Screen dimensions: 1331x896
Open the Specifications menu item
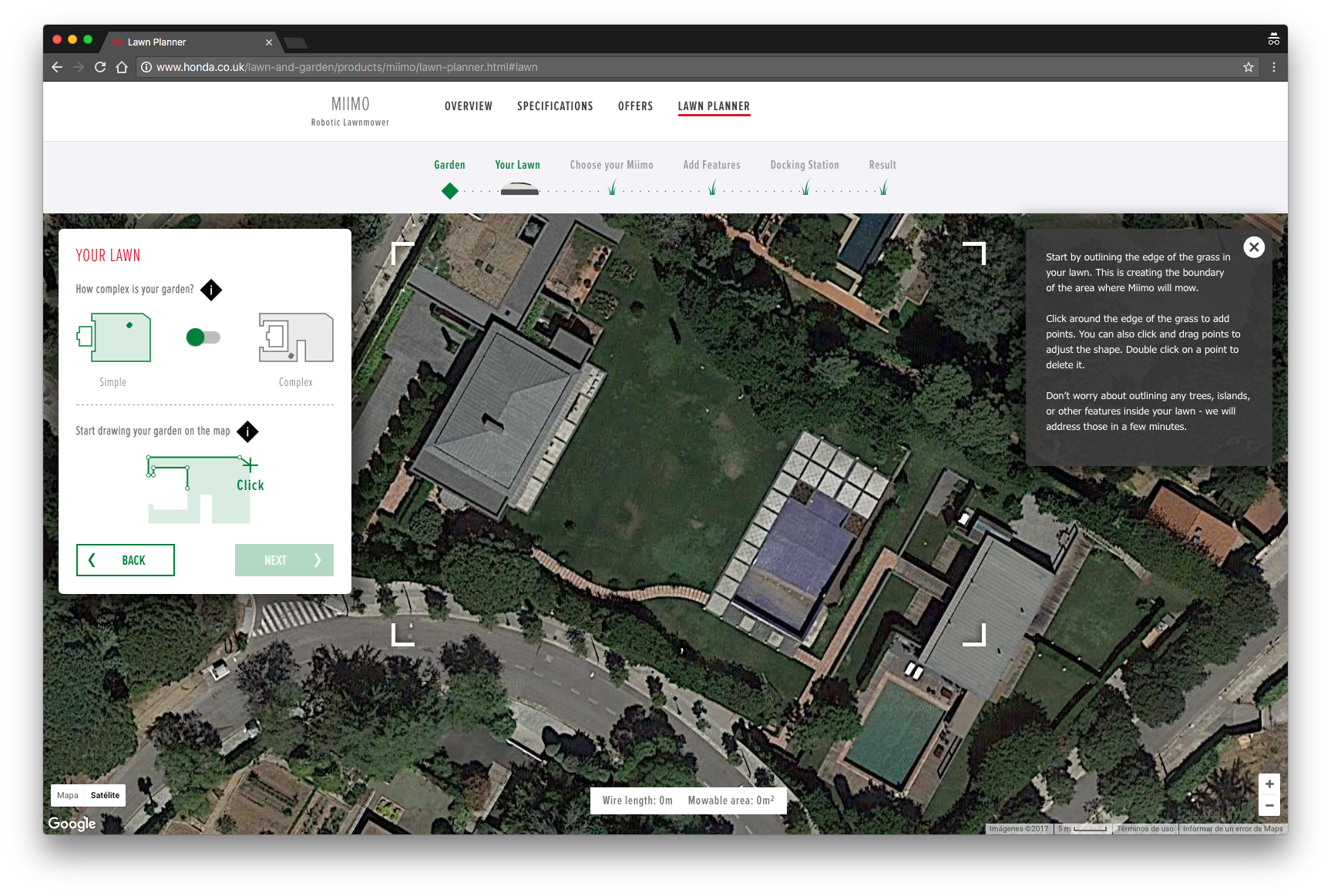555,106
